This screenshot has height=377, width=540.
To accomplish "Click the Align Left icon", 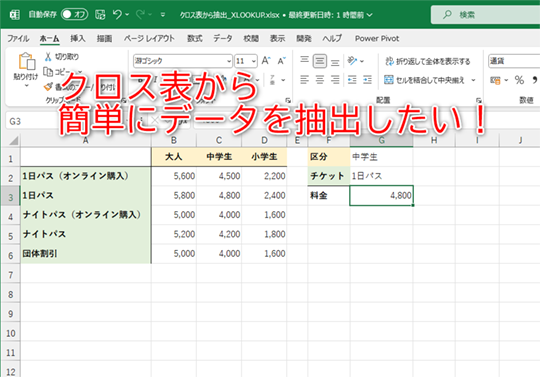I will coord(304,80).
